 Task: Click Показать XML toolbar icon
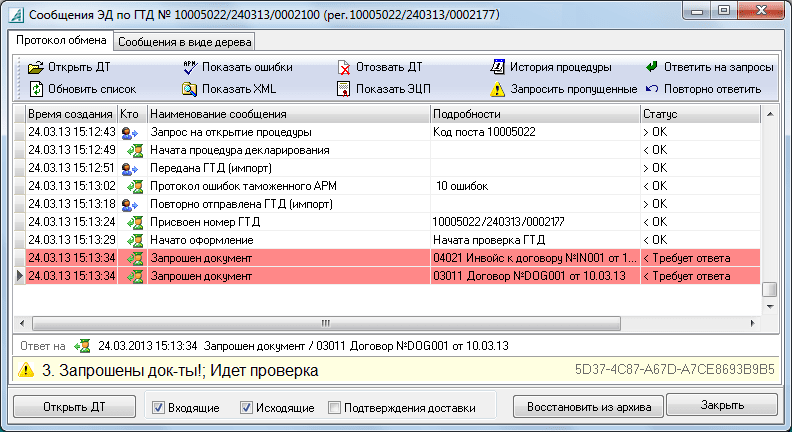(x=189, y=89)
